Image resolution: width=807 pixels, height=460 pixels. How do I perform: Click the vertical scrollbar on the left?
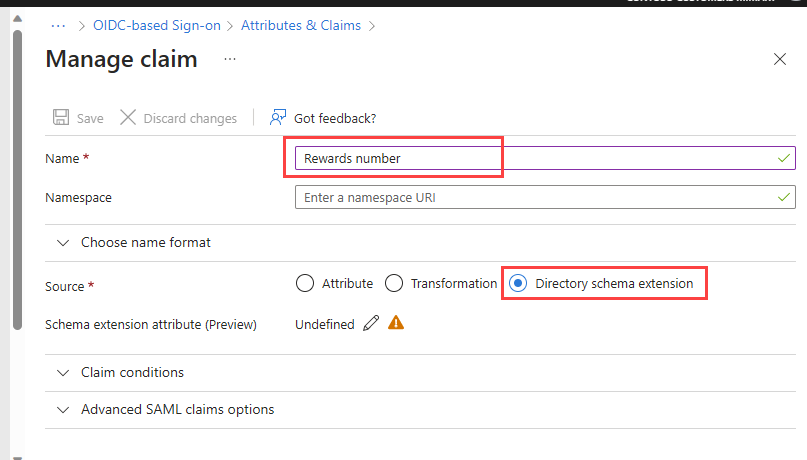(17, 180)
